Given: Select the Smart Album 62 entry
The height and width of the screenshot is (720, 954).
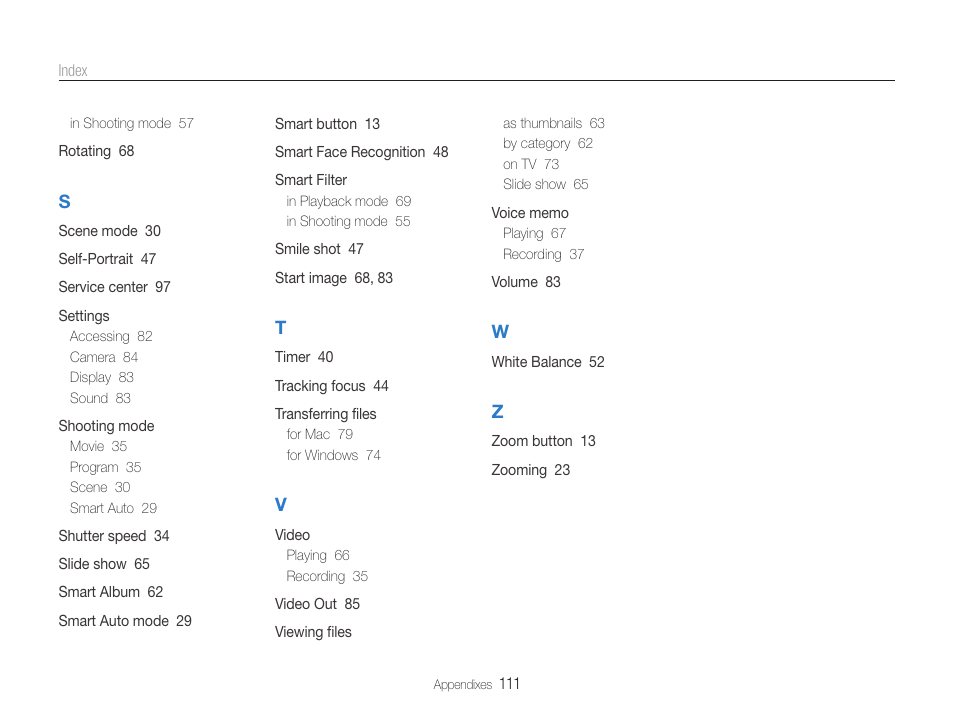Looking at the screenshot, I should [x=110, y=592].
